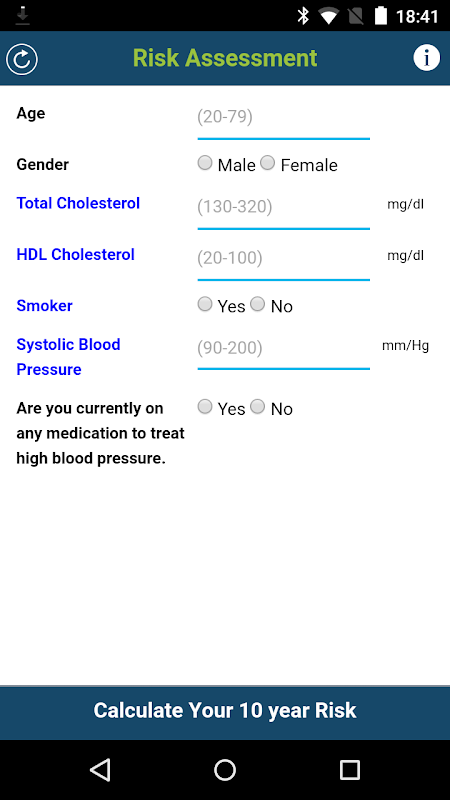Select Male gender radio button
Screen dimensions: 450x800
(x=205, y=163)
